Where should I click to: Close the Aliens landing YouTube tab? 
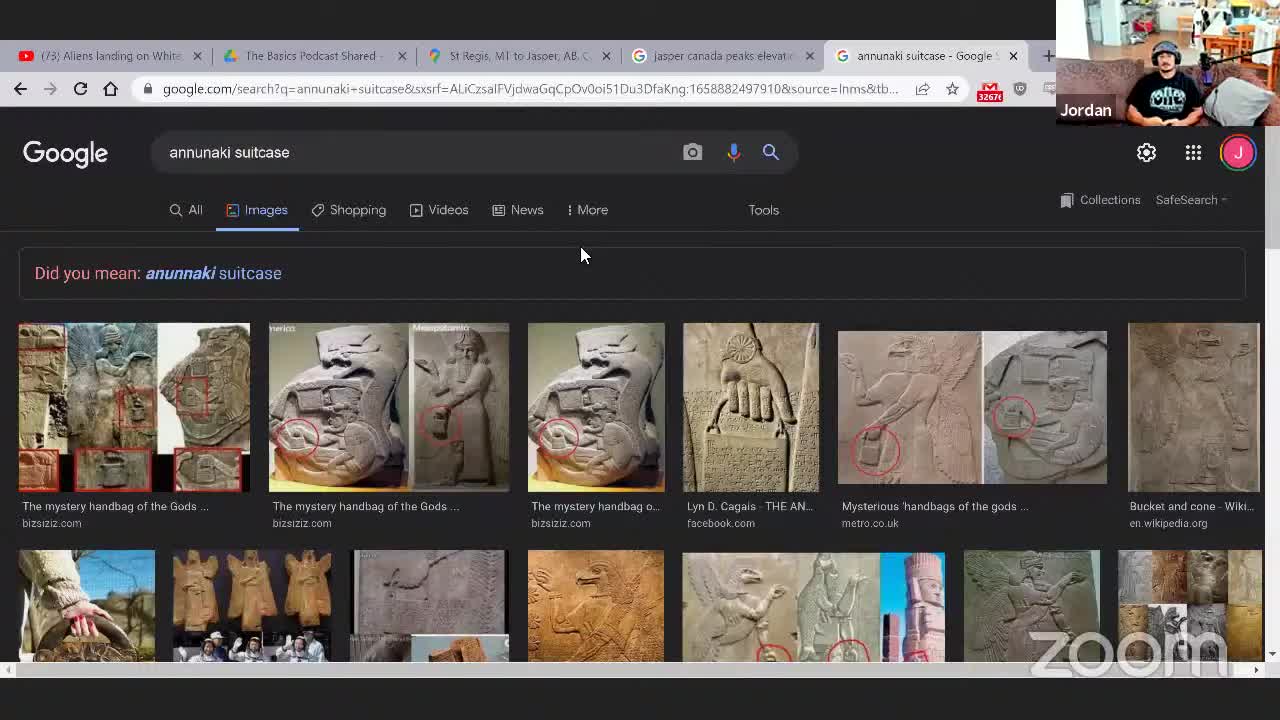197,56
